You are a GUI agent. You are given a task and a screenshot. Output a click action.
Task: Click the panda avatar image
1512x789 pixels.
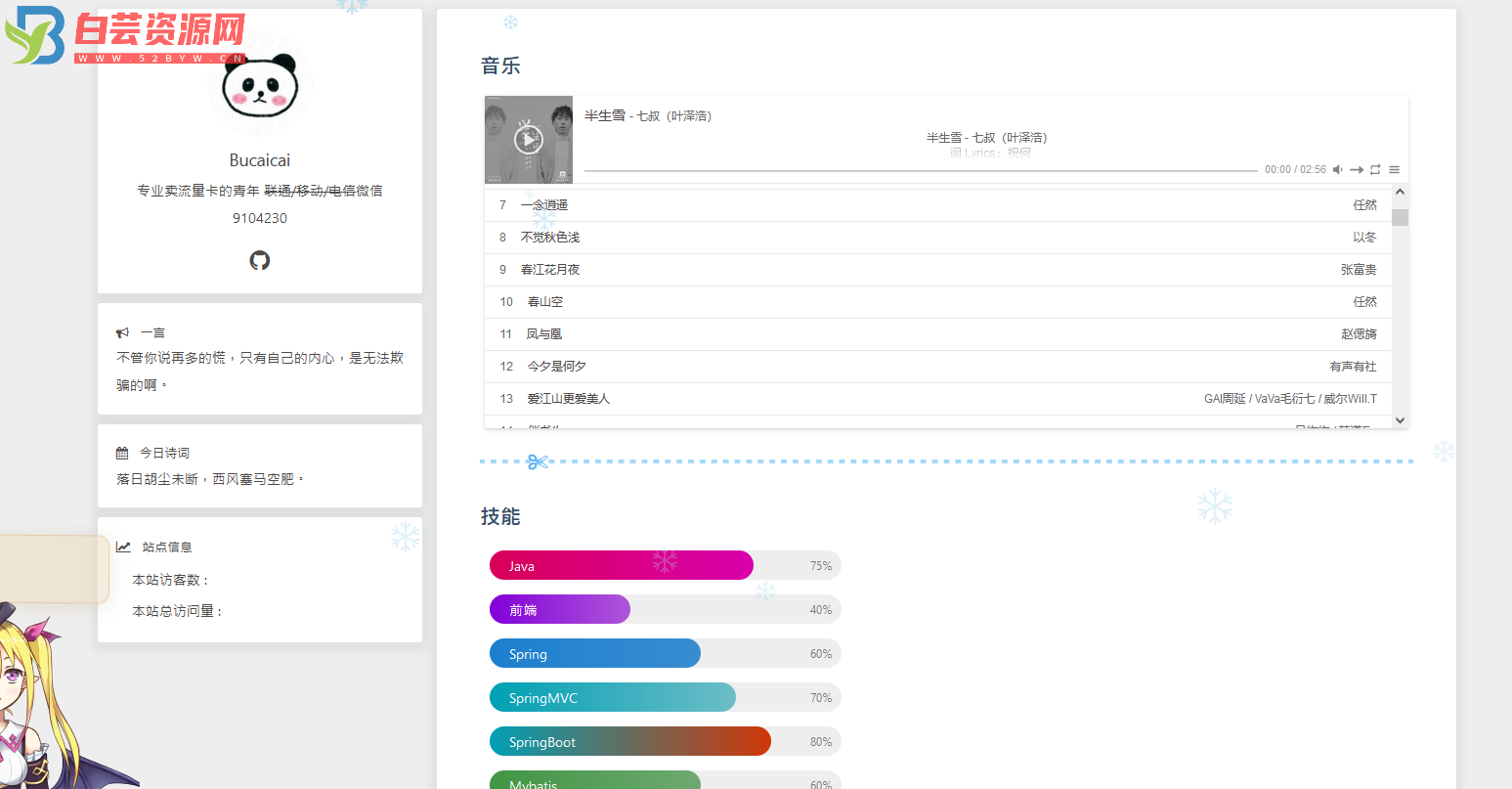[x=260, y=88]
